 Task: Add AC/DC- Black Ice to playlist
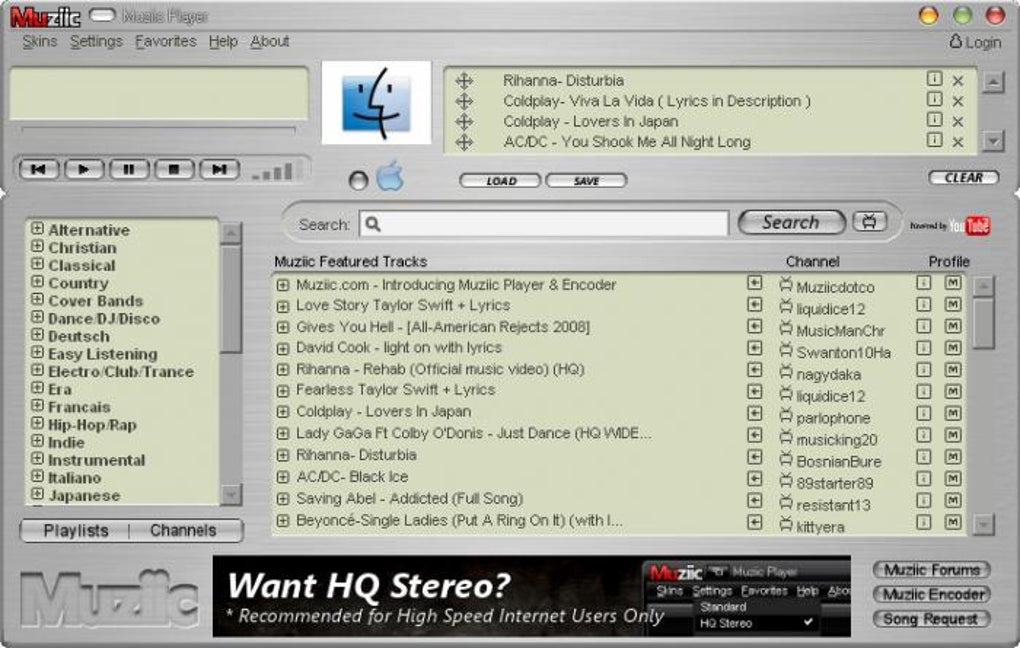[755, 478]
